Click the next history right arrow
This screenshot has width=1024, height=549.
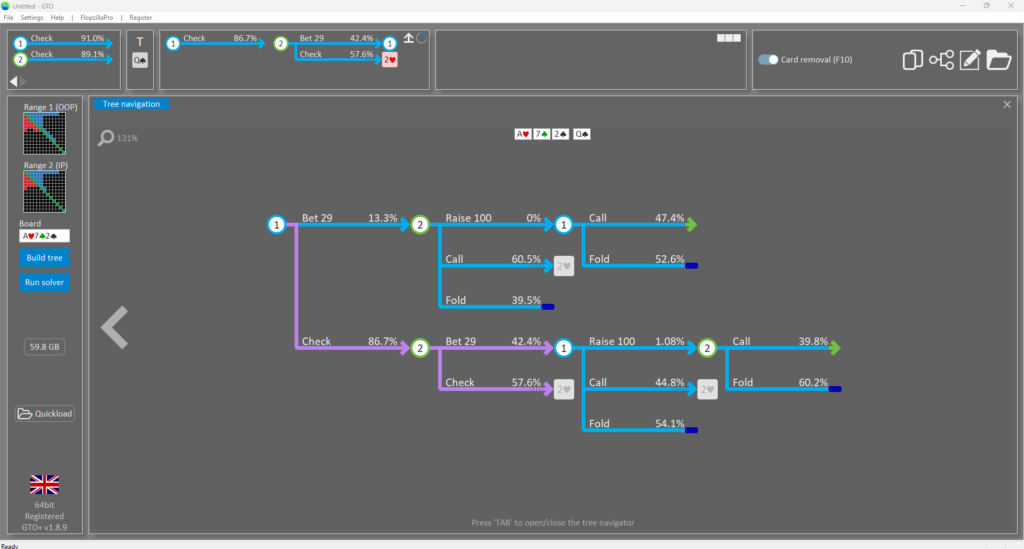point(24,82)
